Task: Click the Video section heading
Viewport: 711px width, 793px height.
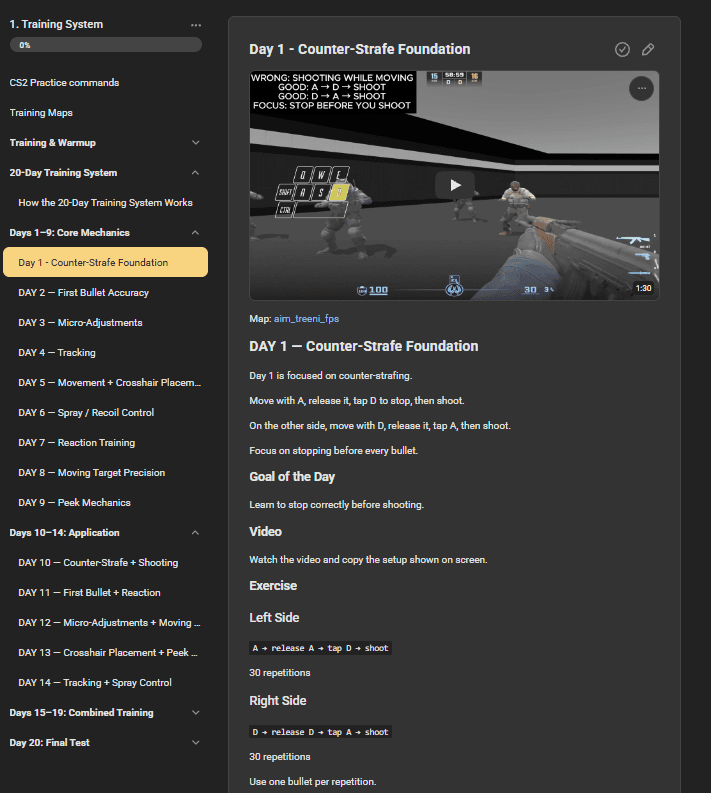Action: click(265, 532)
